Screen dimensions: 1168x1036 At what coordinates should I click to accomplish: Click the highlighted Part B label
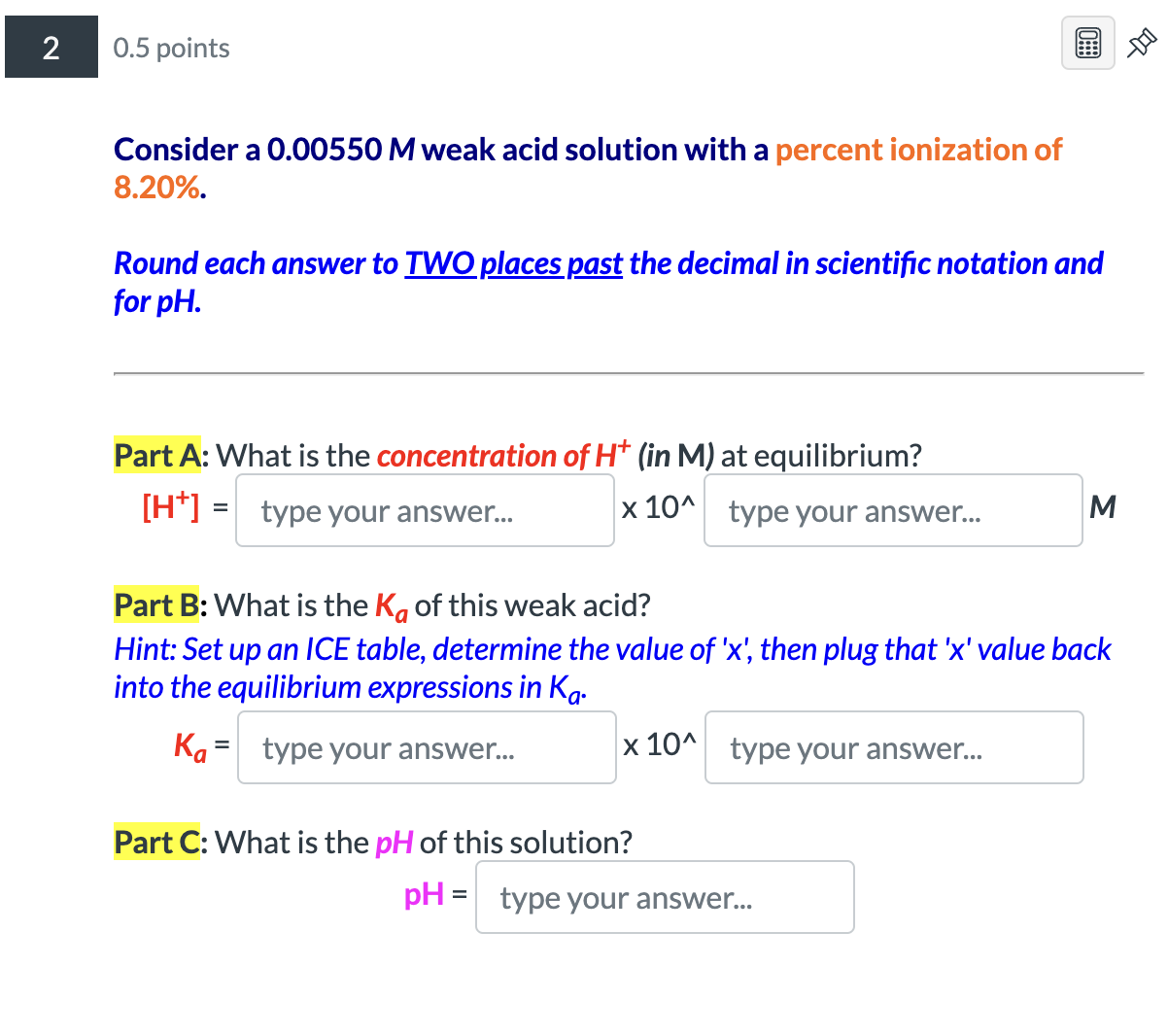tap(156, 604)
